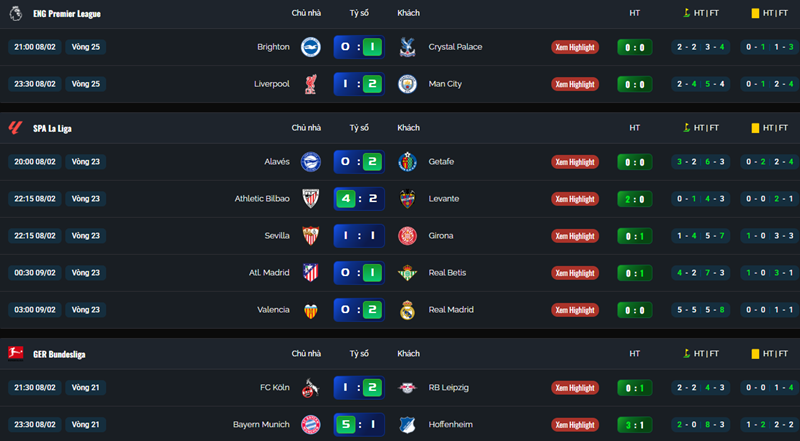Select the Hoffenheim team name
The width and height of the screenshot is (800, 441).
point(452,424)
